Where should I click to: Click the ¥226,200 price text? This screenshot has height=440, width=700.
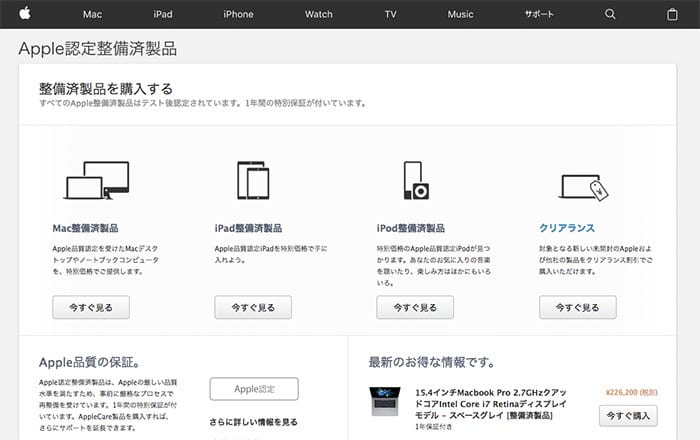[x=631, y=392]
